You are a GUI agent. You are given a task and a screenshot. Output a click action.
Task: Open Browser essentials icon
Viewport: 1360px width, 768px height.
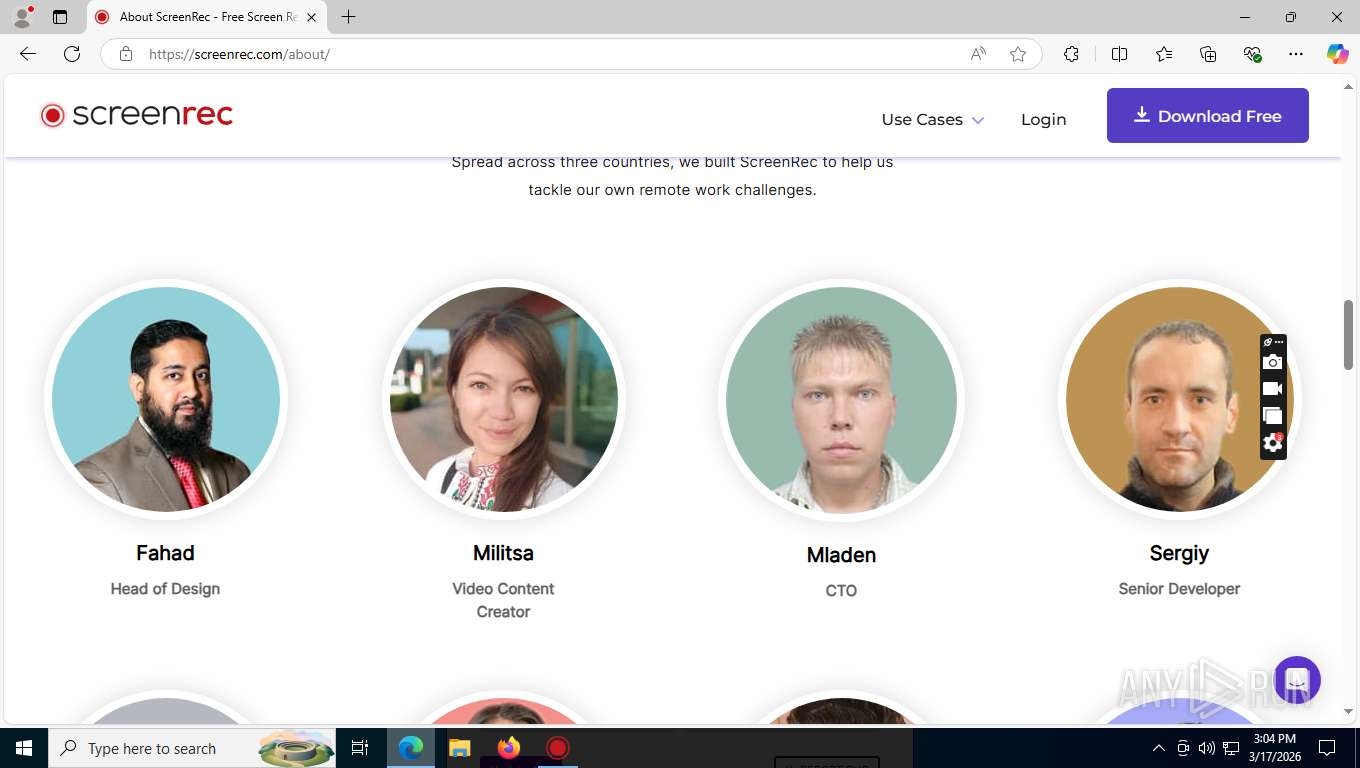(1252, 54)
